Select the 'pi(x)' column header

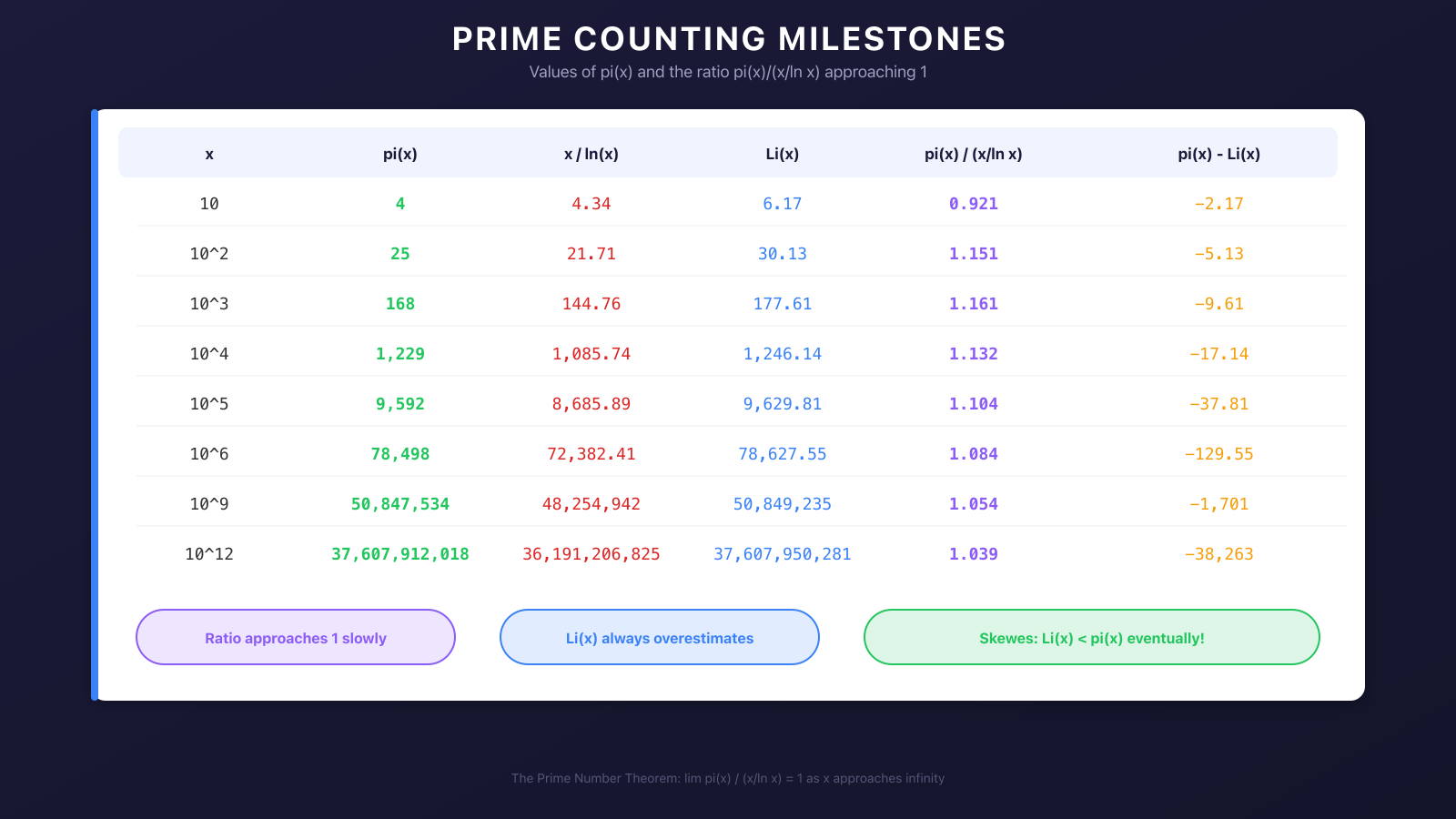(x=400, y=154)
